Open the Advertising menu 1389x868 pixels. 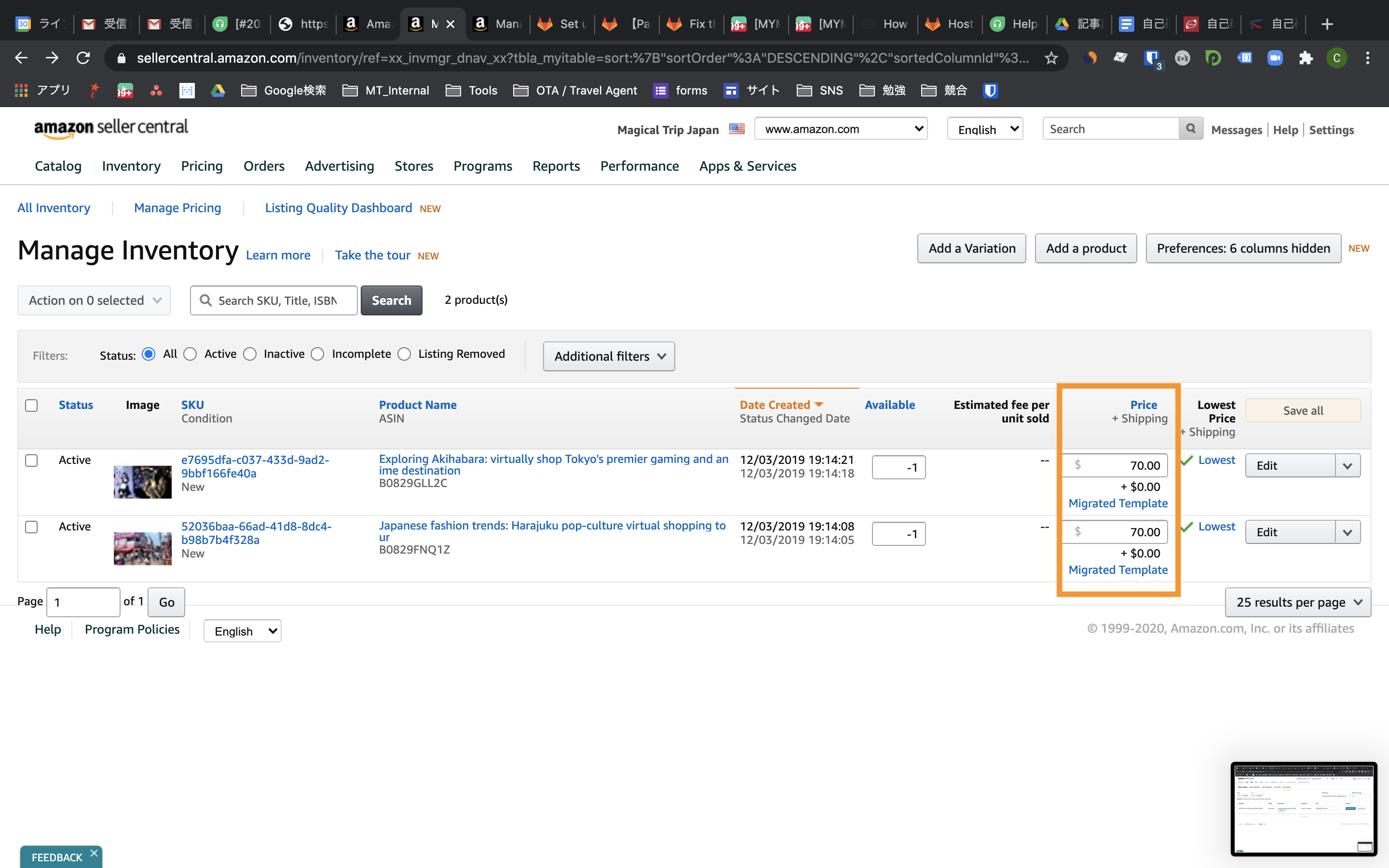point(339,166)
